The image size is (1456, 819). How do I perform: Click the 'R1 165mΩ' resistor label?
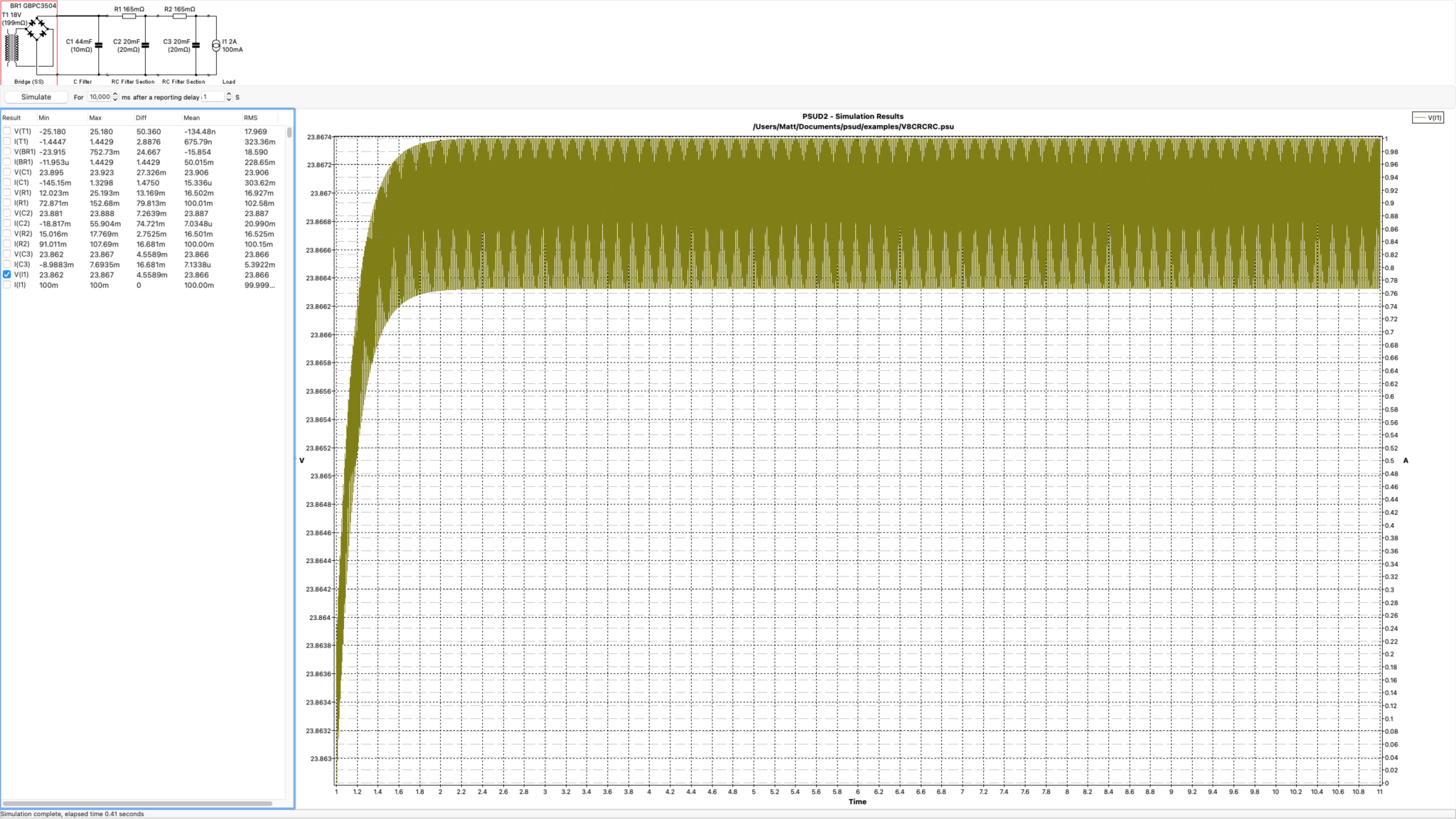(x=129, y=9)
